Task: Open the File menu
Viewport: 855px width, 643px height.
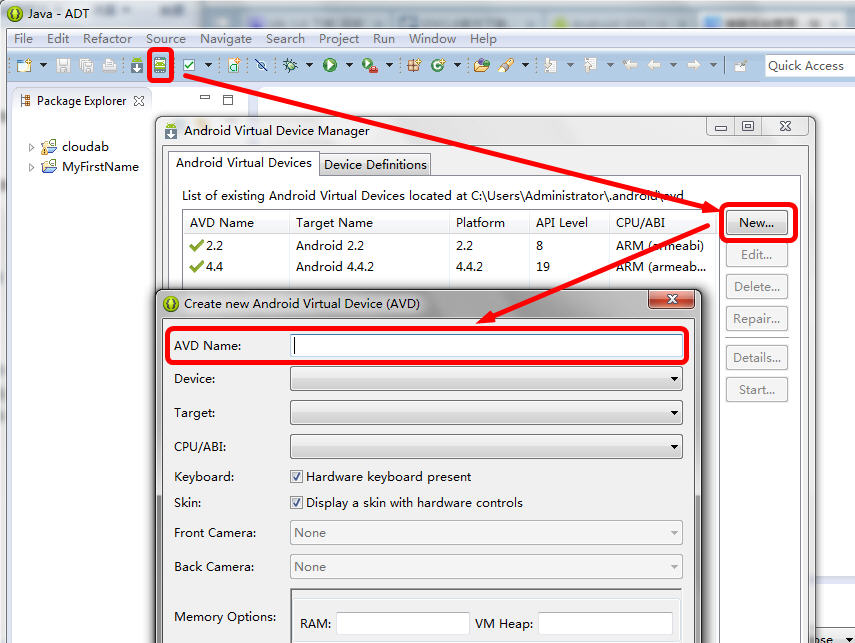Action: click(23, 39)
